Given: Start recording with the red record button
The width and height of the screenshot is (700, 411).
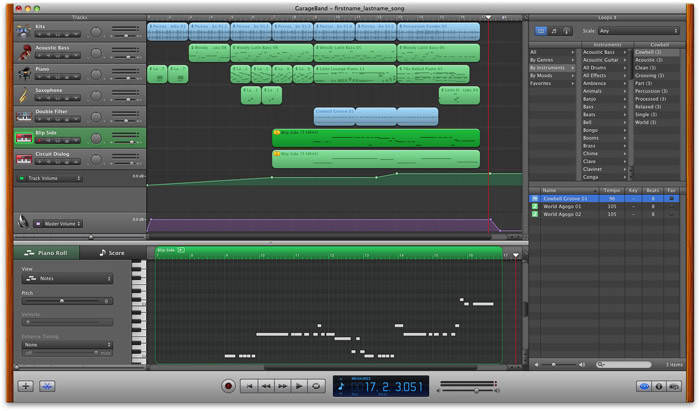Looking at the screenshot, I should click(228, 386).
